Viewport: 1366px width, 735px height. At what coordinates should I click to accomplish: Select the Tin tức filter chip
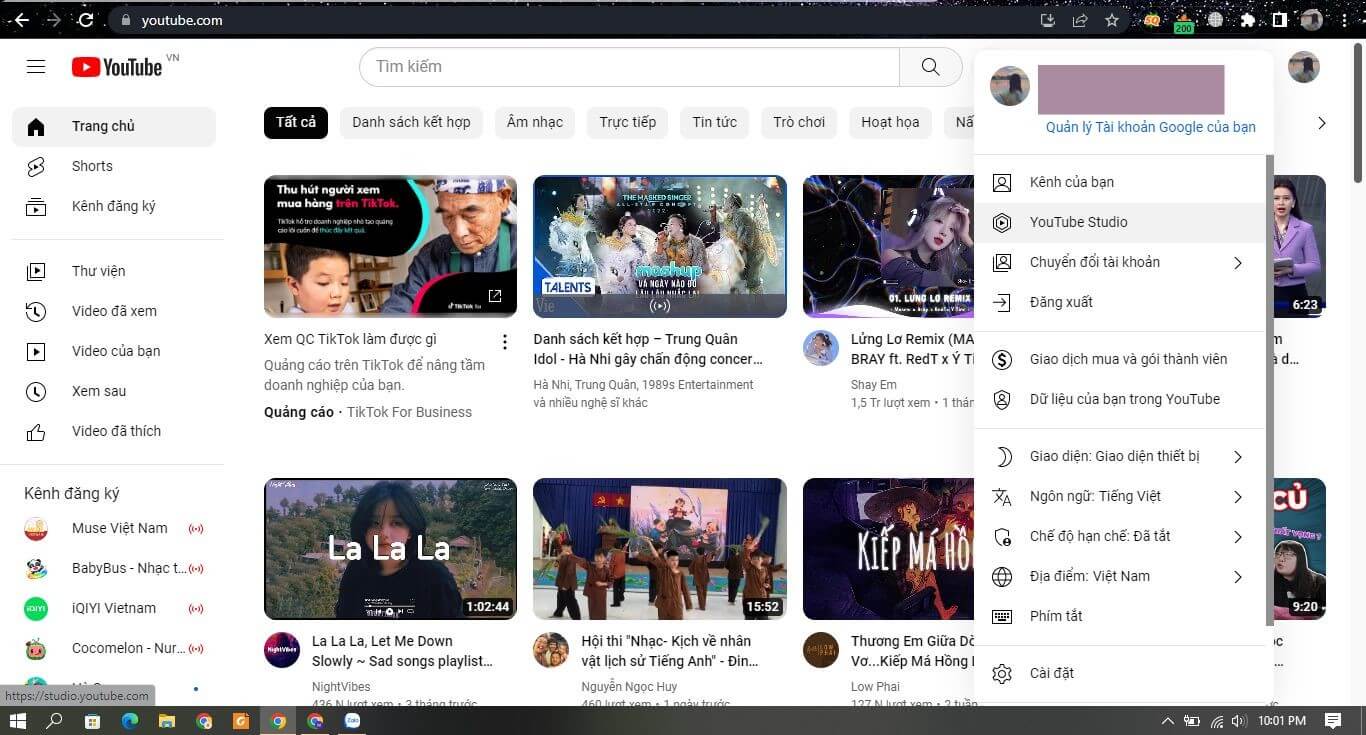(x=714, y=122)
